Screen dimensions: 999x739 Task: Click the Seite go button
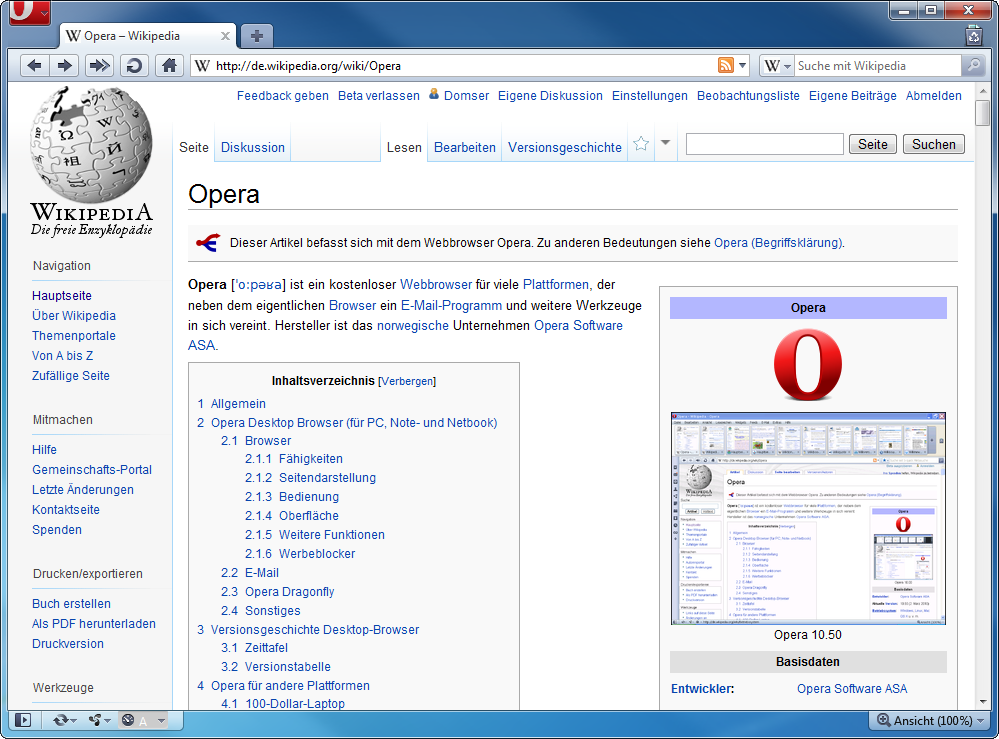point(873,144)
